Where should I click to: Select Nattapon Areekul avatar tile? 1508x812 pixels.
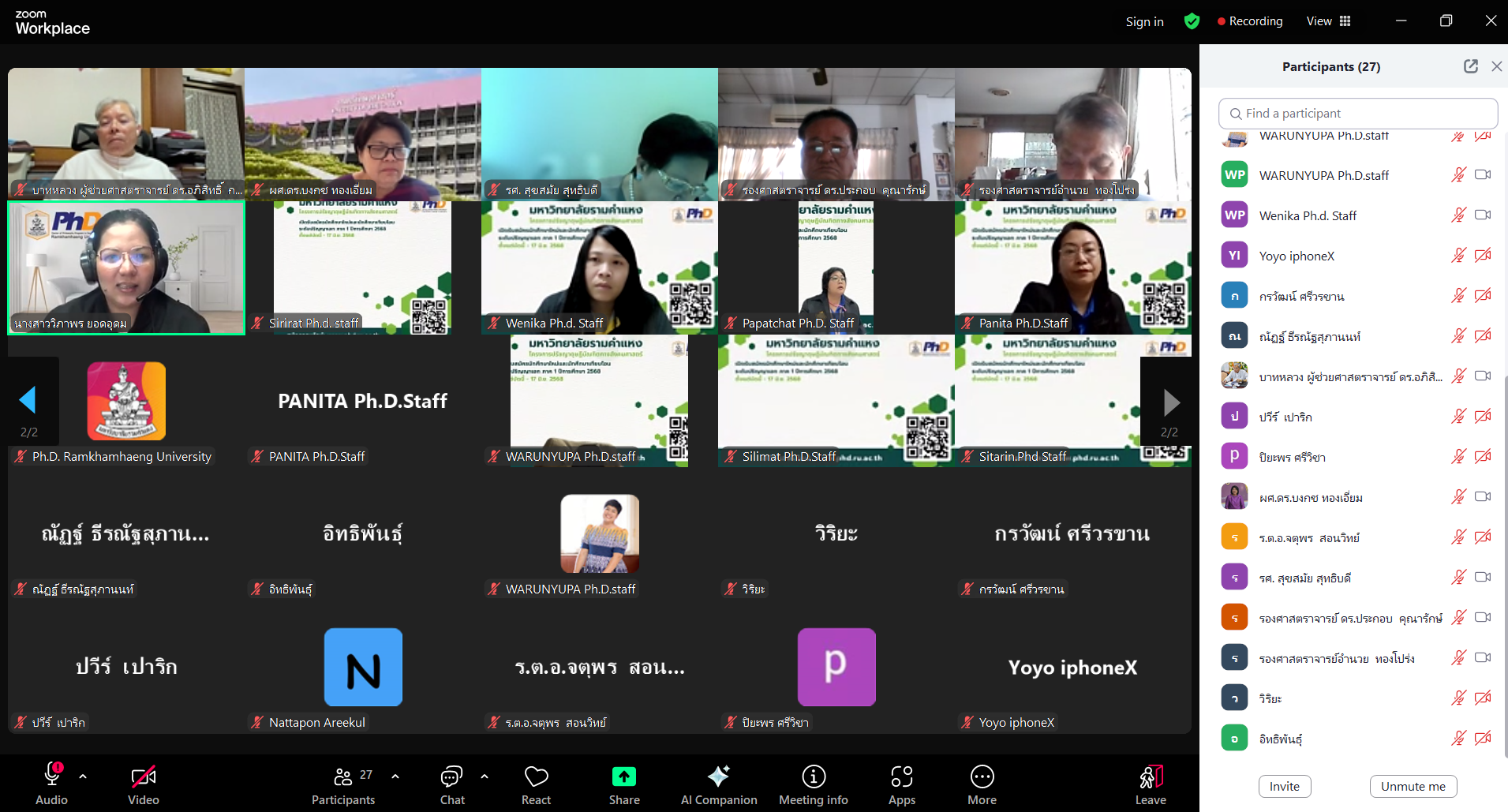point(363,667)
